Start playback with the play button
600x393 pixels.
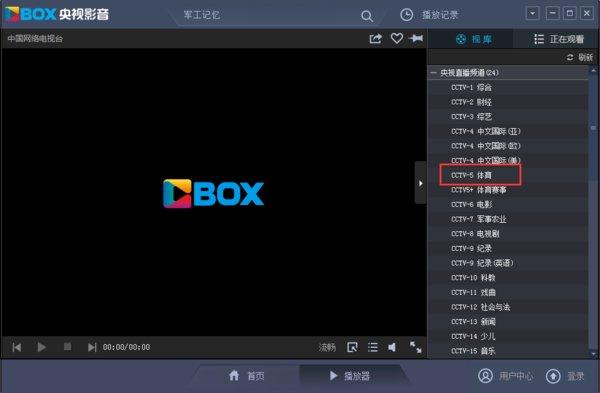coord(42,347)
